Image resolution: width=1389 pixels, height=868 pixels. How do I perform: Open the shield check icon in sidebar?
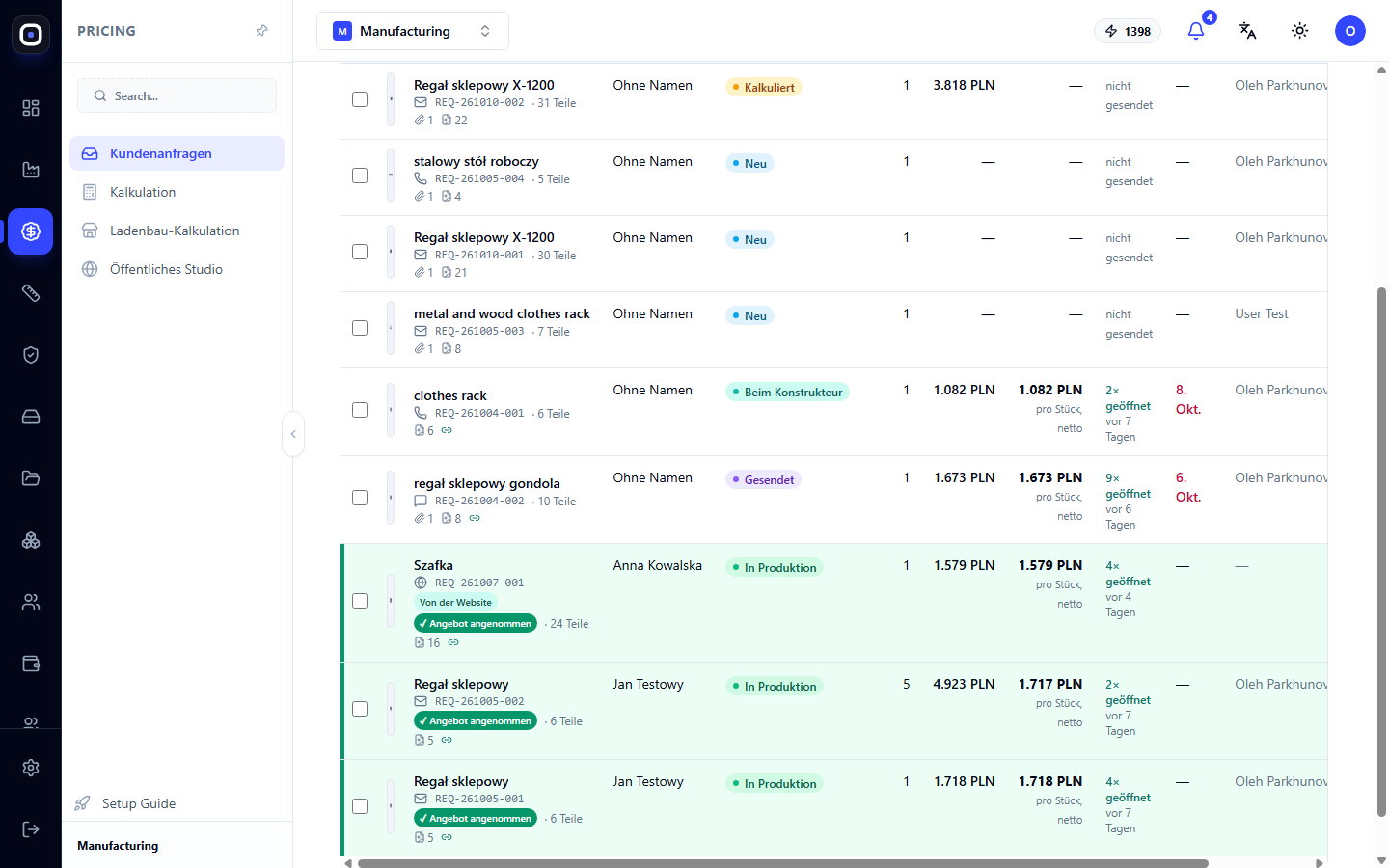pyautogui.click(x=31, y=355)
